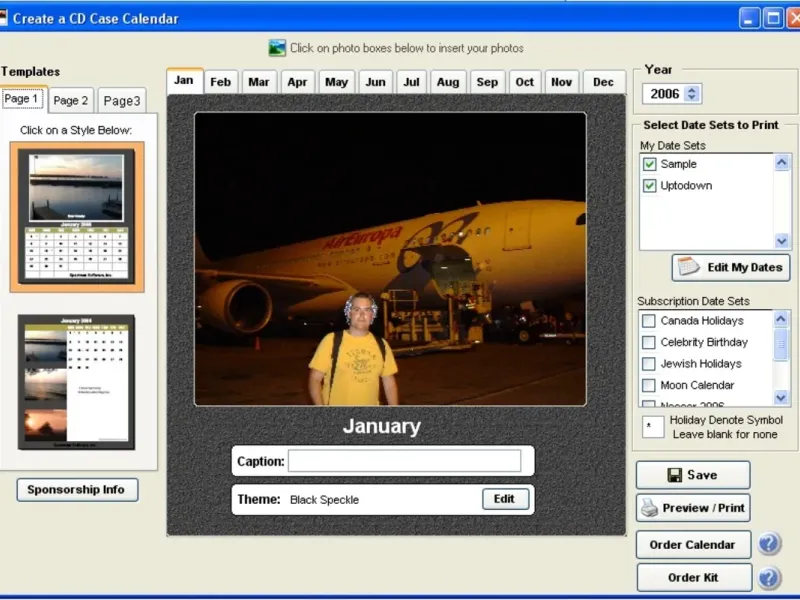
Task: Open Sponsorship Info
Action: click(77, 490)
